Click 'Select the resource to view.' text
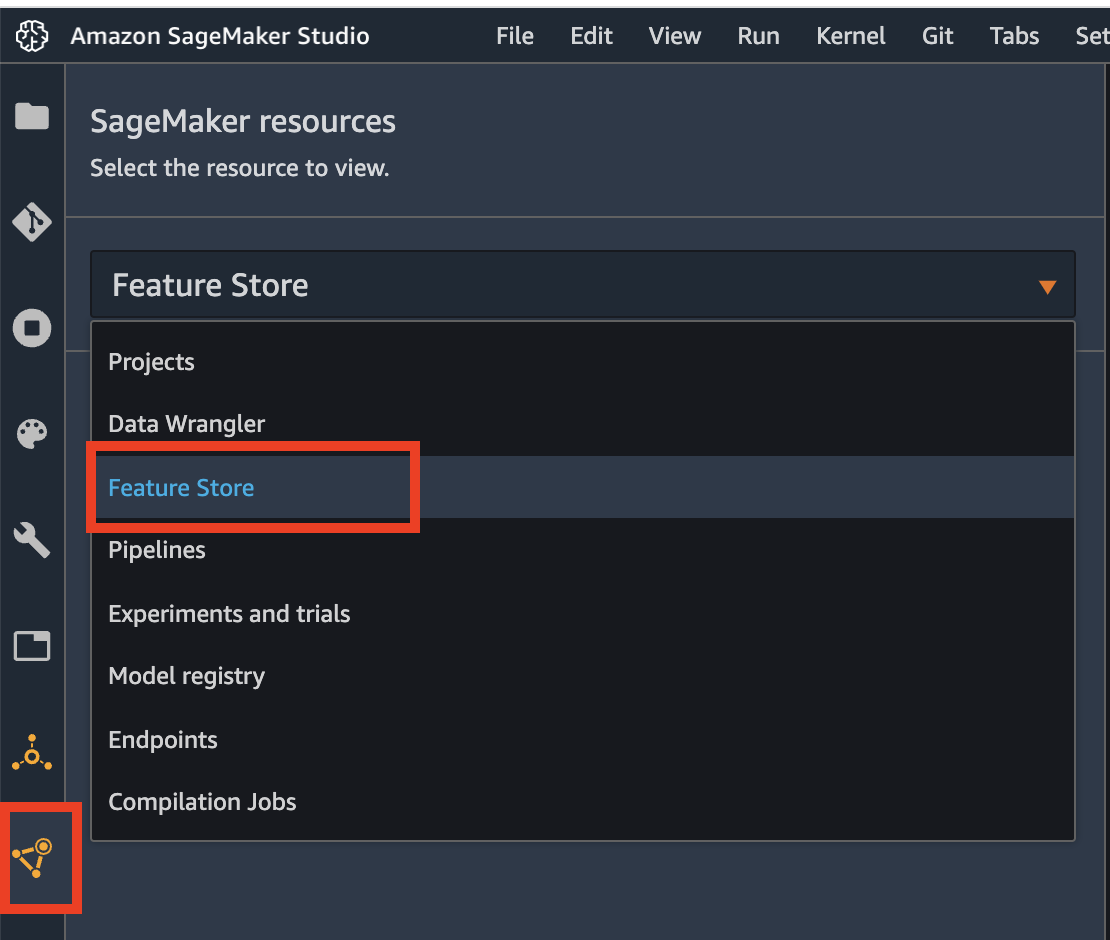 click(x=239, y=168)
